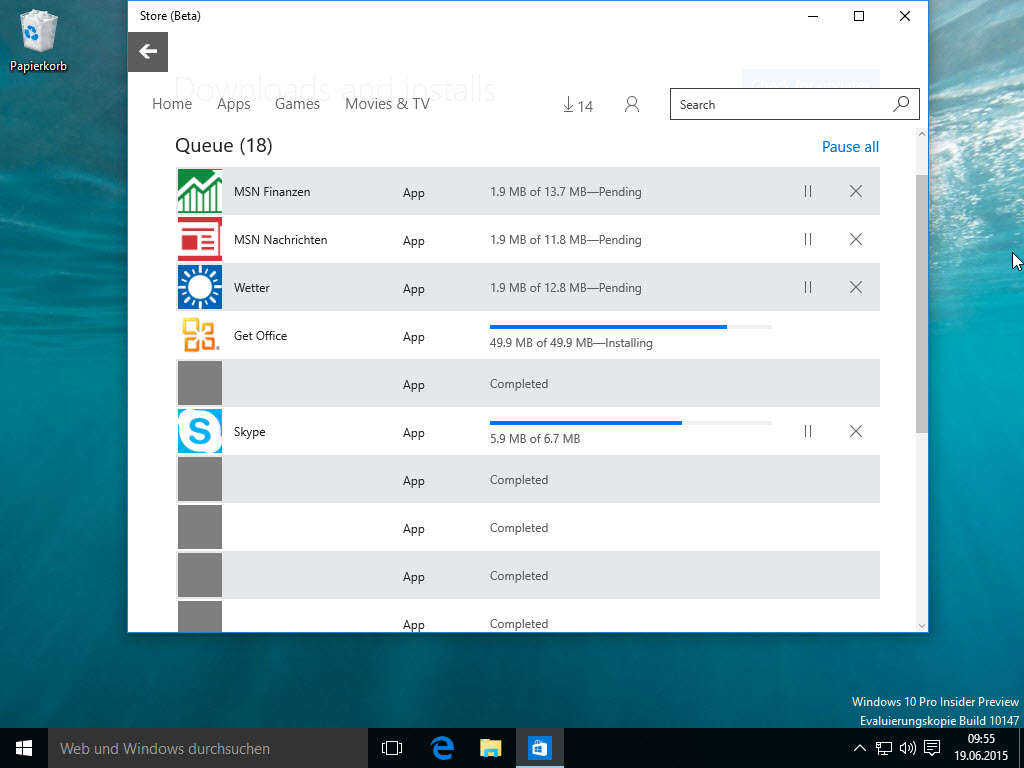The width and height of the screenshot is (1024, 768).
Task: Select the MSN Nachrichten name
Action: tap(280, 240)
